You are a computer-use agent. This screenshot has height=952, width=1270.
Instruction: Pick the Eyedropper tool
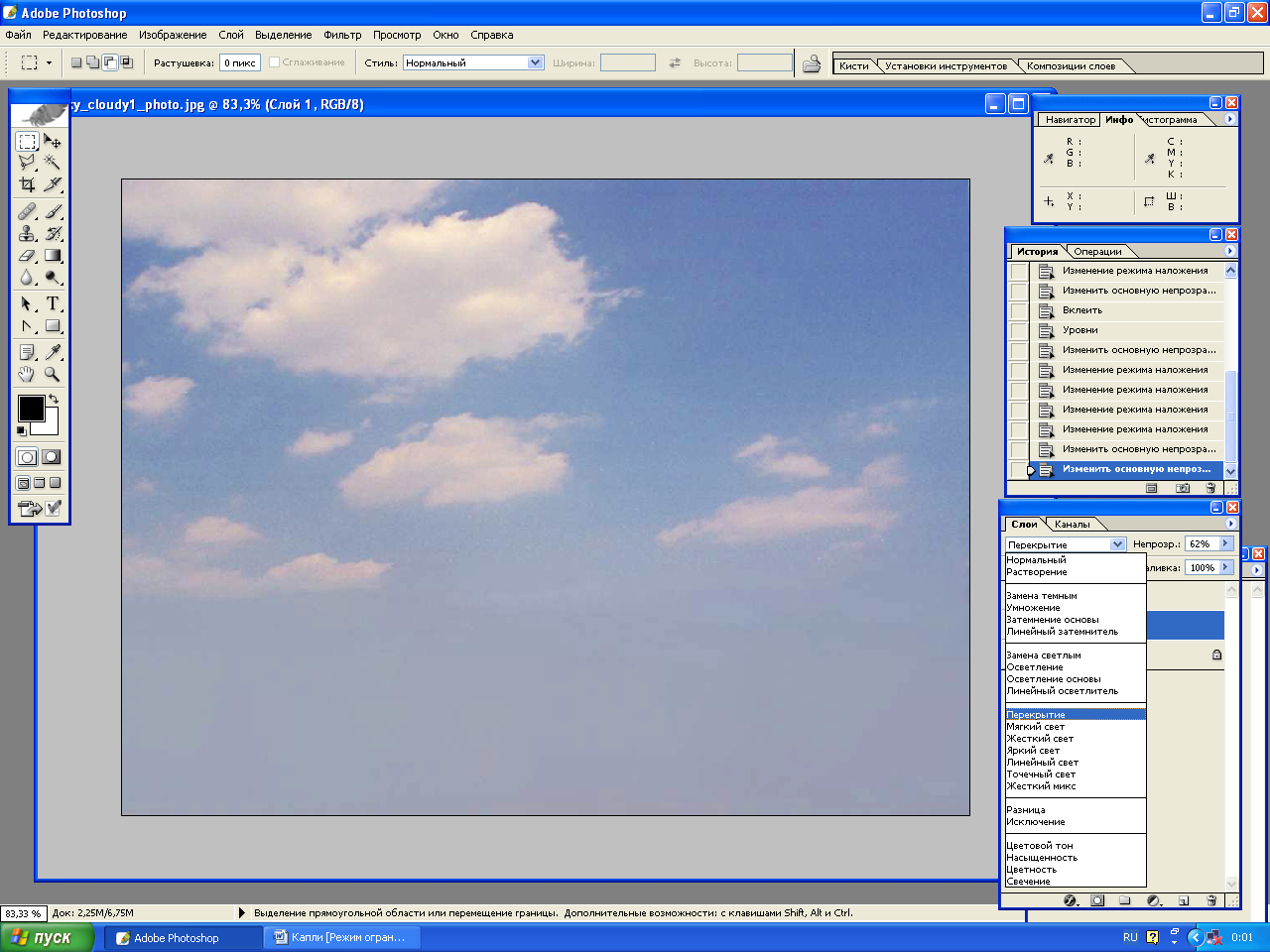tap(53, 352)
